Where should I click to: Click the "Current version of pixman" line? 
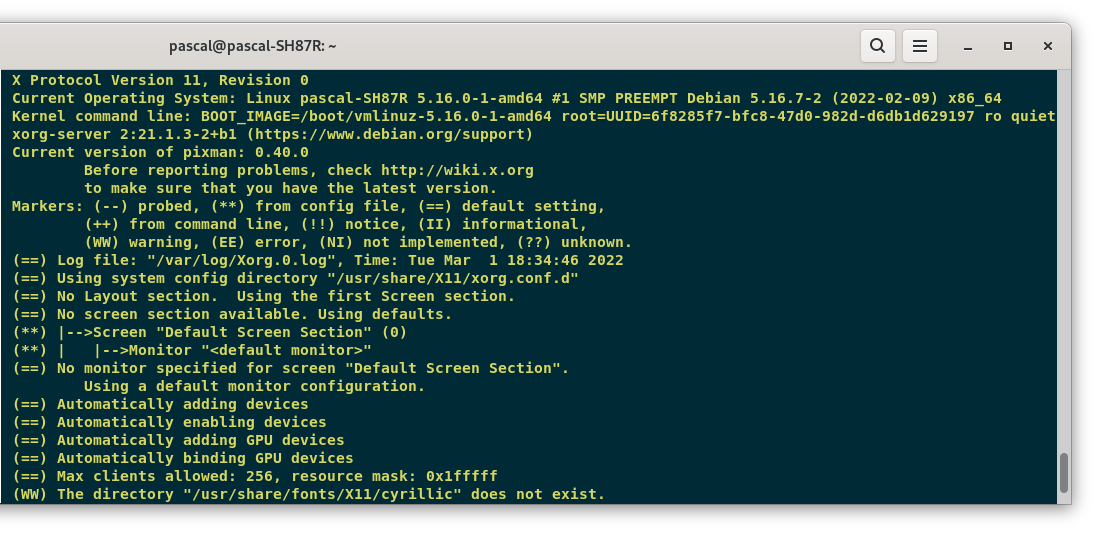(160, 152)
